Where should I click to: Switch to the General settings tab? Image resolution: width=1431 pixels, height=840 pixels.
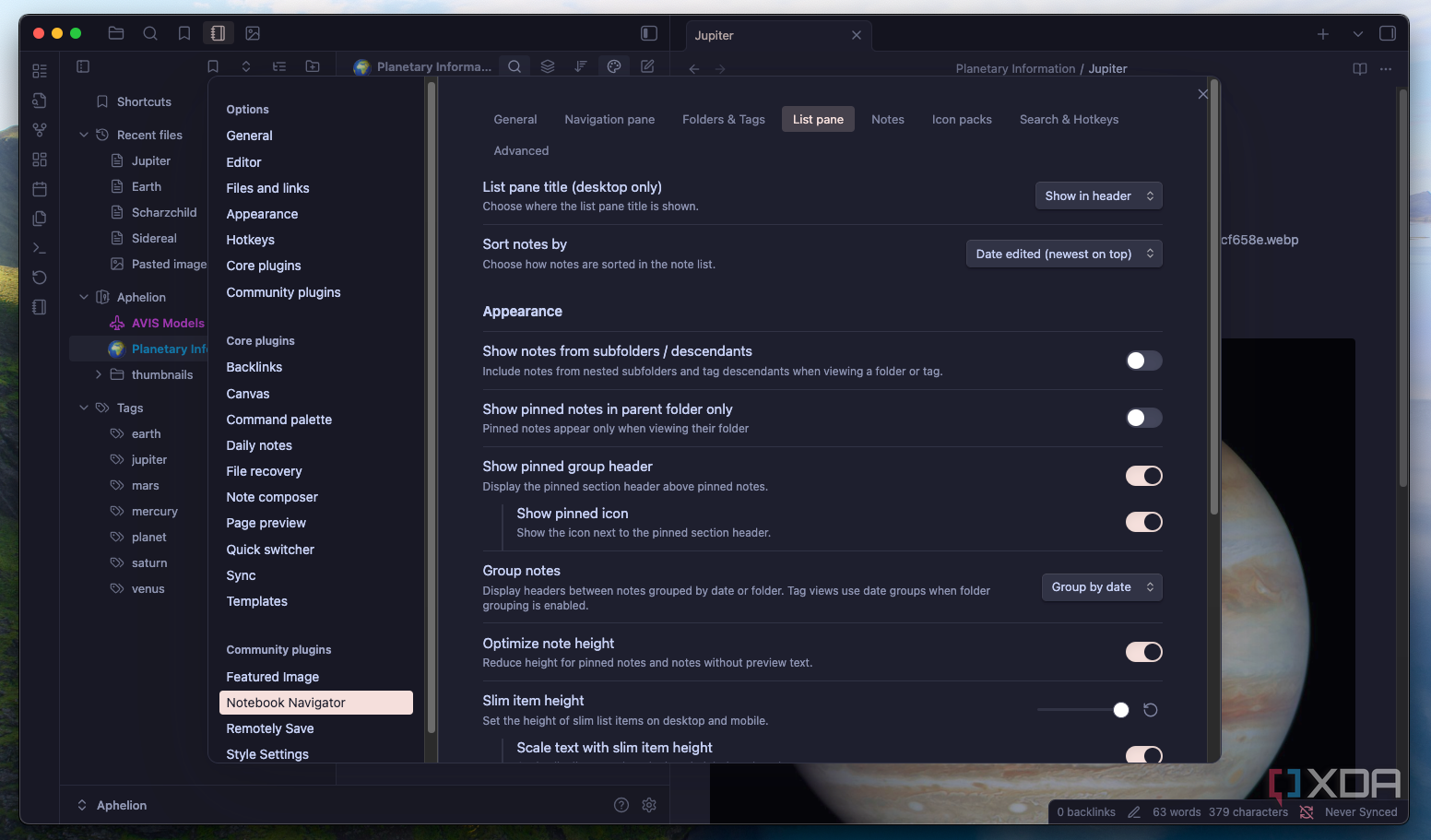tap(515, 119)
